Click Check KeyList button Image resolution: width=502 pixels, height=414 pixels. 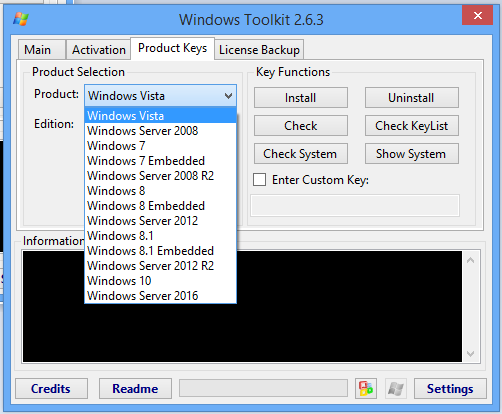(412, 126)
